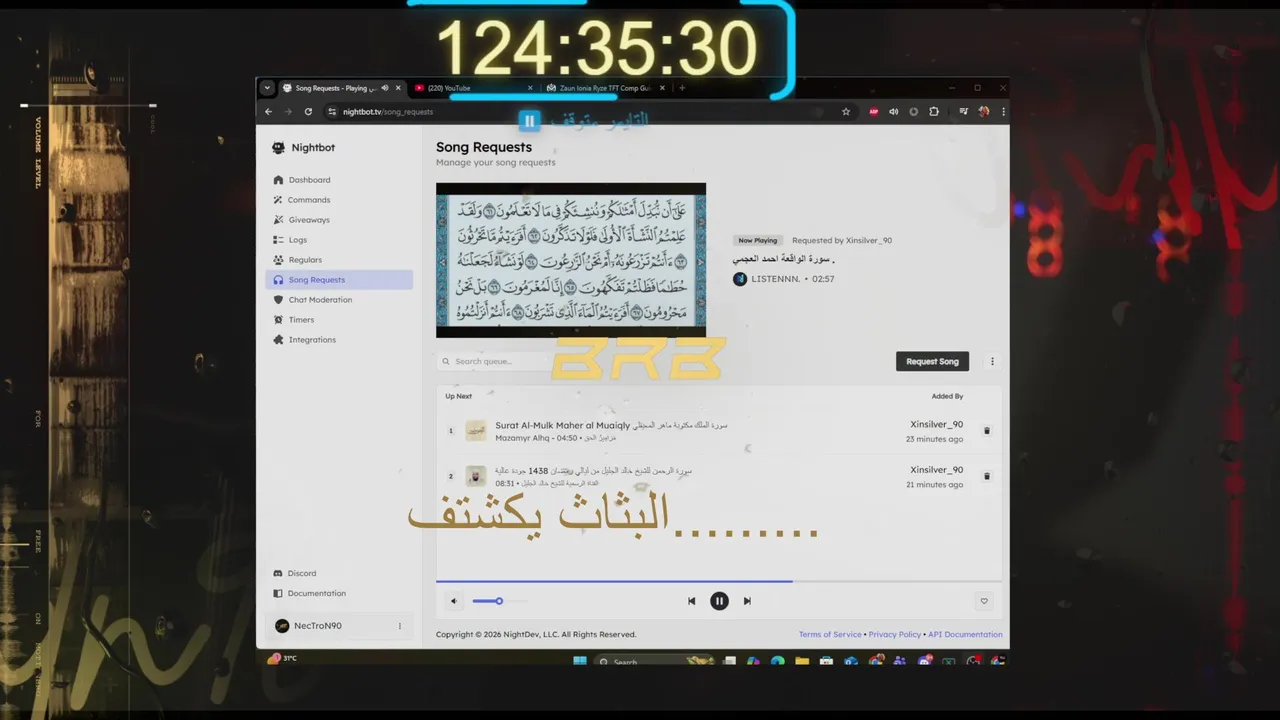Open a new browser tab
This screenshot has width=1280, height=720.
[682, 88]
